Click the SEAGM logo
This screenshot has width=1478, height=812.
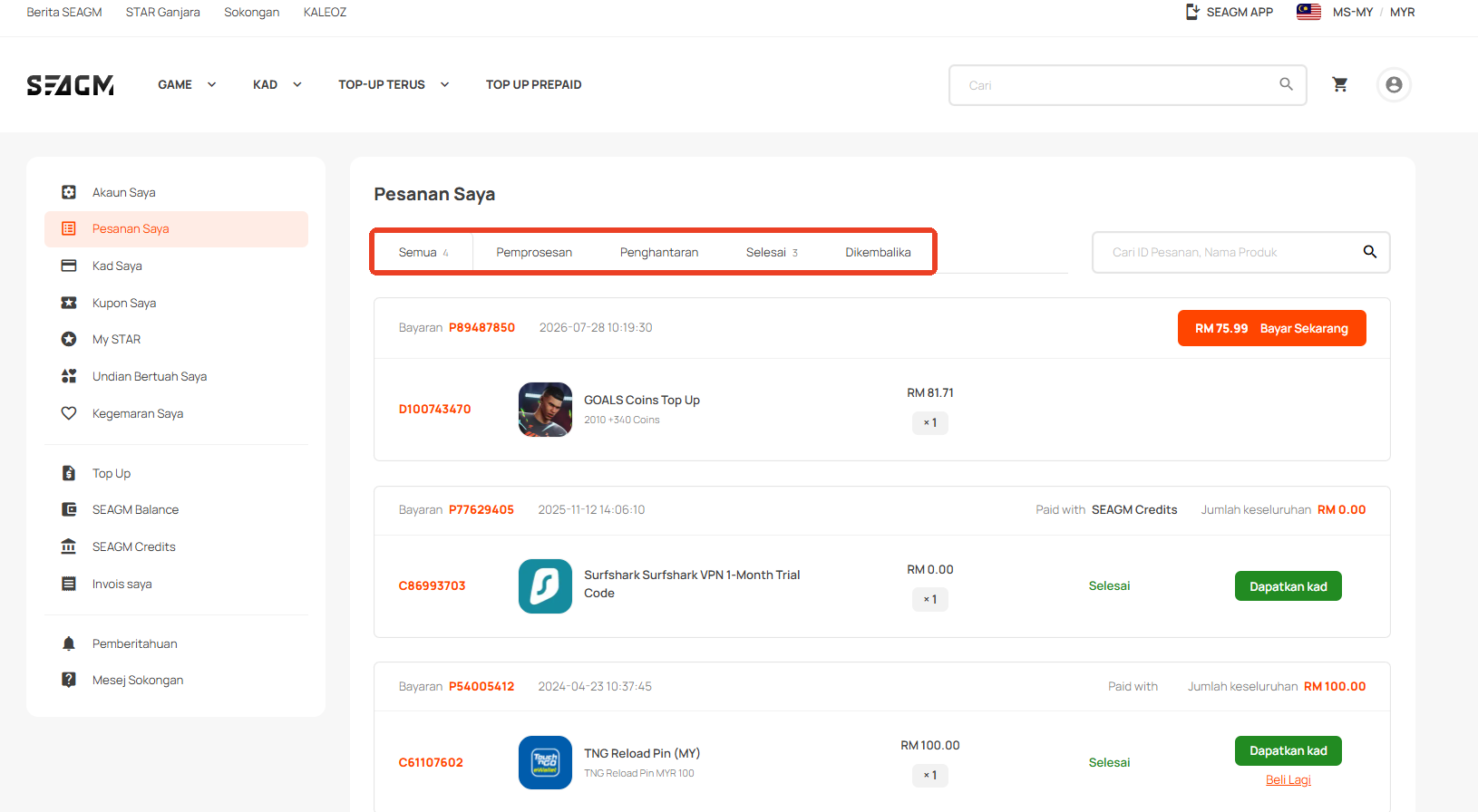[70, 85]
